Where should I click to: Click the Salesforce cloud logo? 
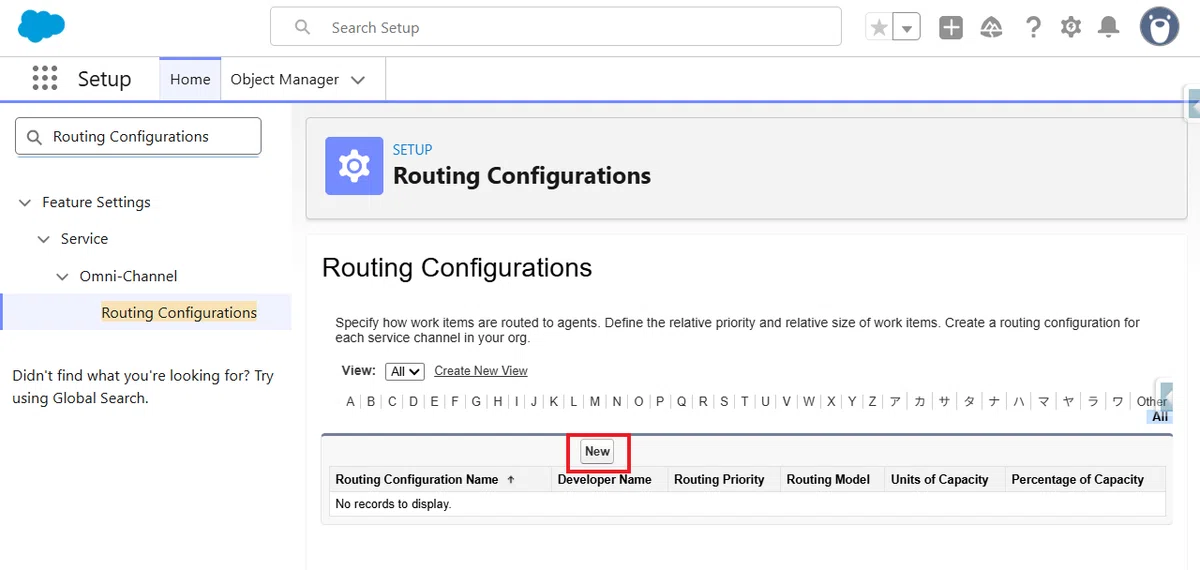click(x=41, y=26)
